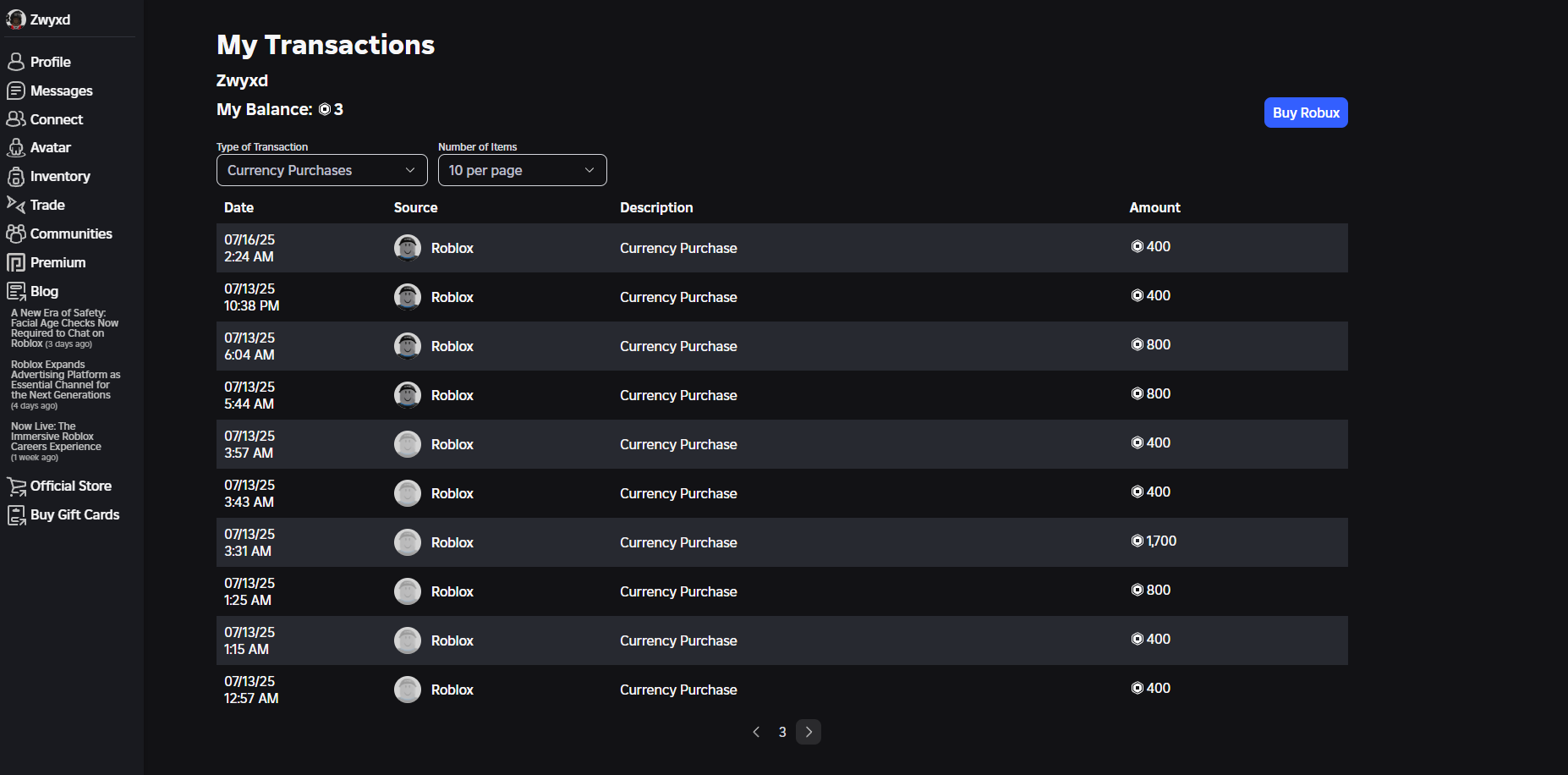
Task: Open Trade from the sidebar
Action: pos(47,205)
